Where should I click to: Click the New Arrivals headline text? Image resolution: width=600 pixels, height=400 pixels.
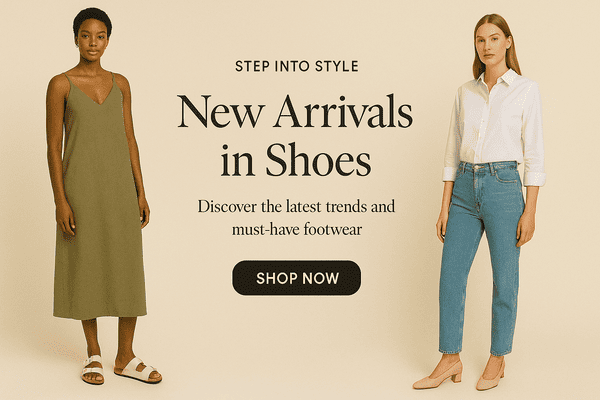(295, 111)
